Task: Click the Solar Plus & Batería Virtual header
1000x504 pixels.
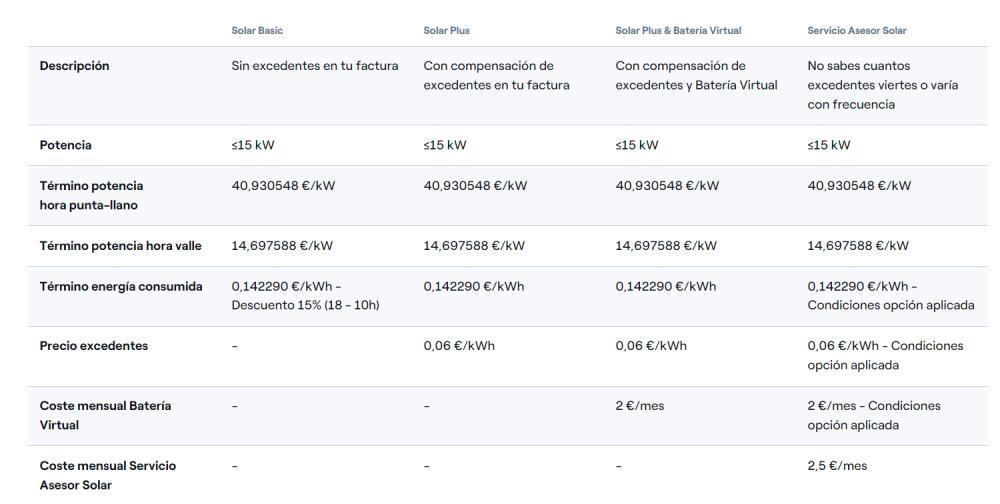Action: [x=678, y=31]
